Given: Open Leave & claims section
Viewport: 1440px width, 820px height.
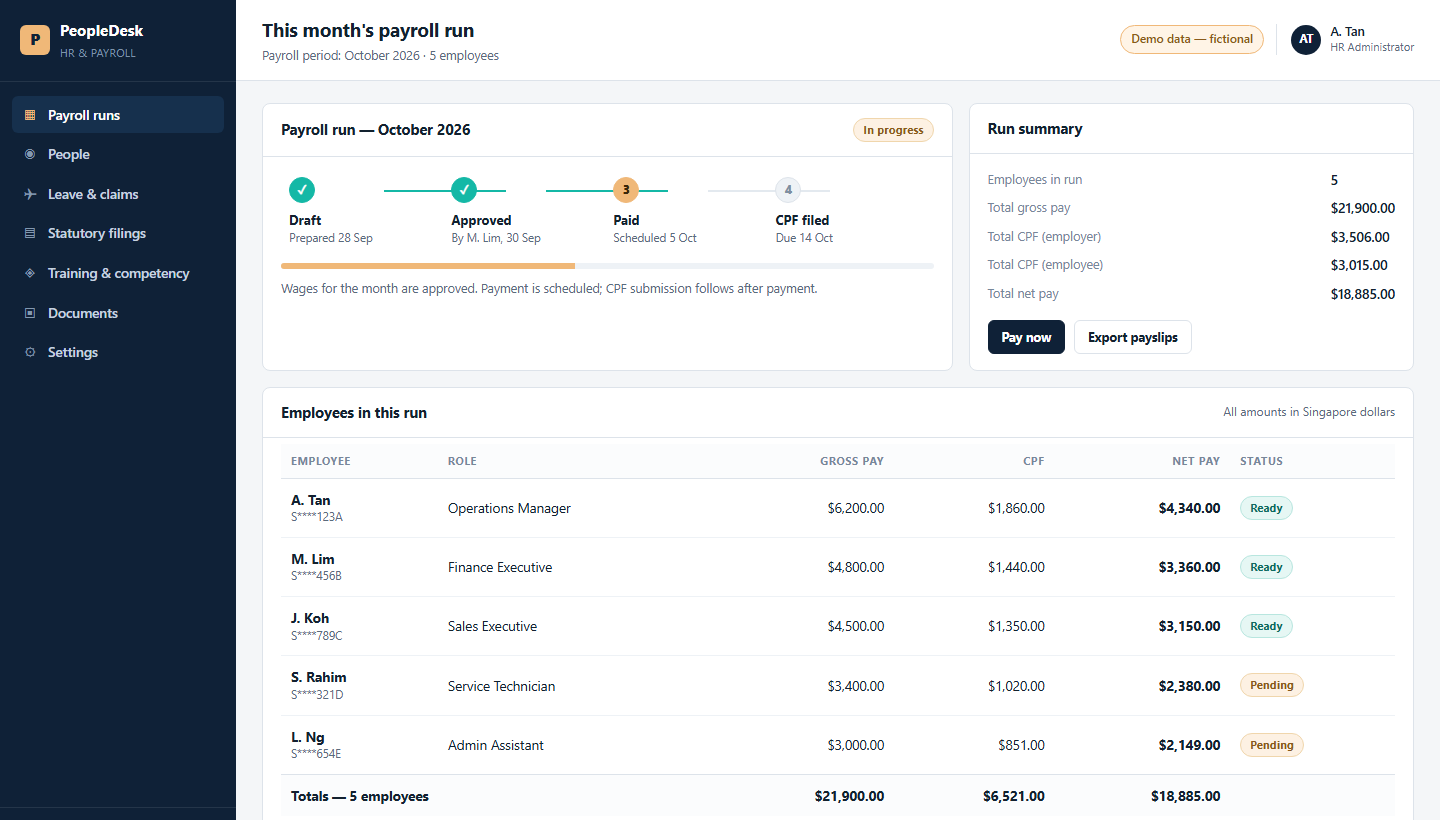Looking at the screenshot, I should (x=118, y=194).
